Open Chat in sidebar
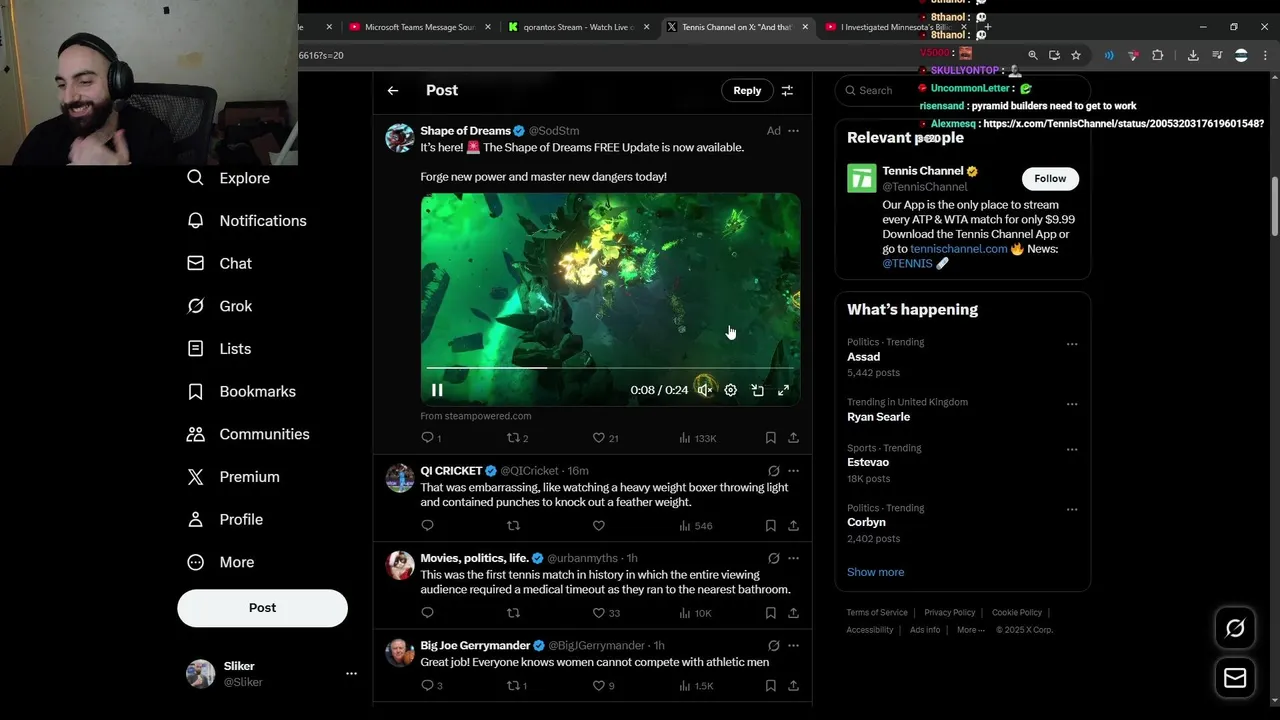The width and height of the screenshot is (1280, 720). point(220,263)
